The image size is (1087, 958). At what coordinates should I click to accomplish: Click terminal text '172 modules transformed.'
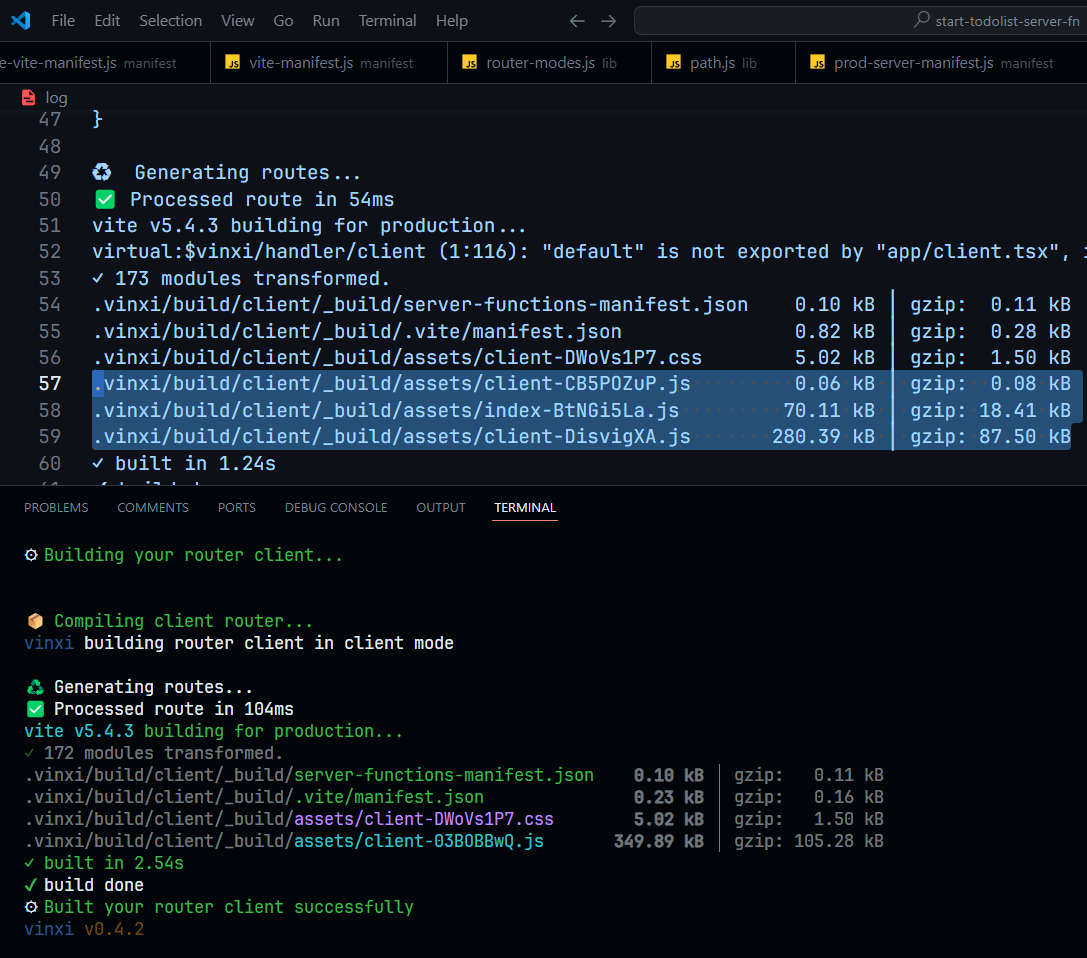click(163, 753)
